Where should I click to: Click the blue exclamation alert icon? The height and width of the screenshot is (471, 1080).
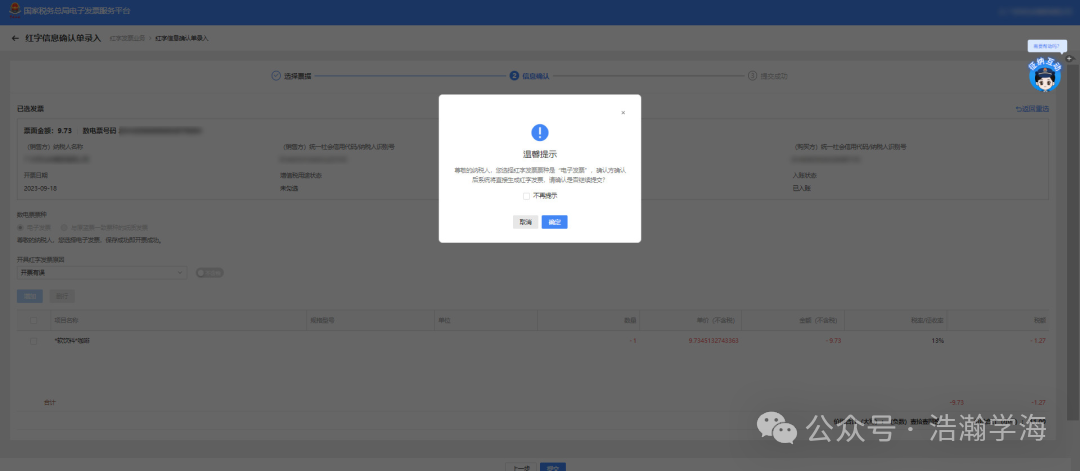539,133
